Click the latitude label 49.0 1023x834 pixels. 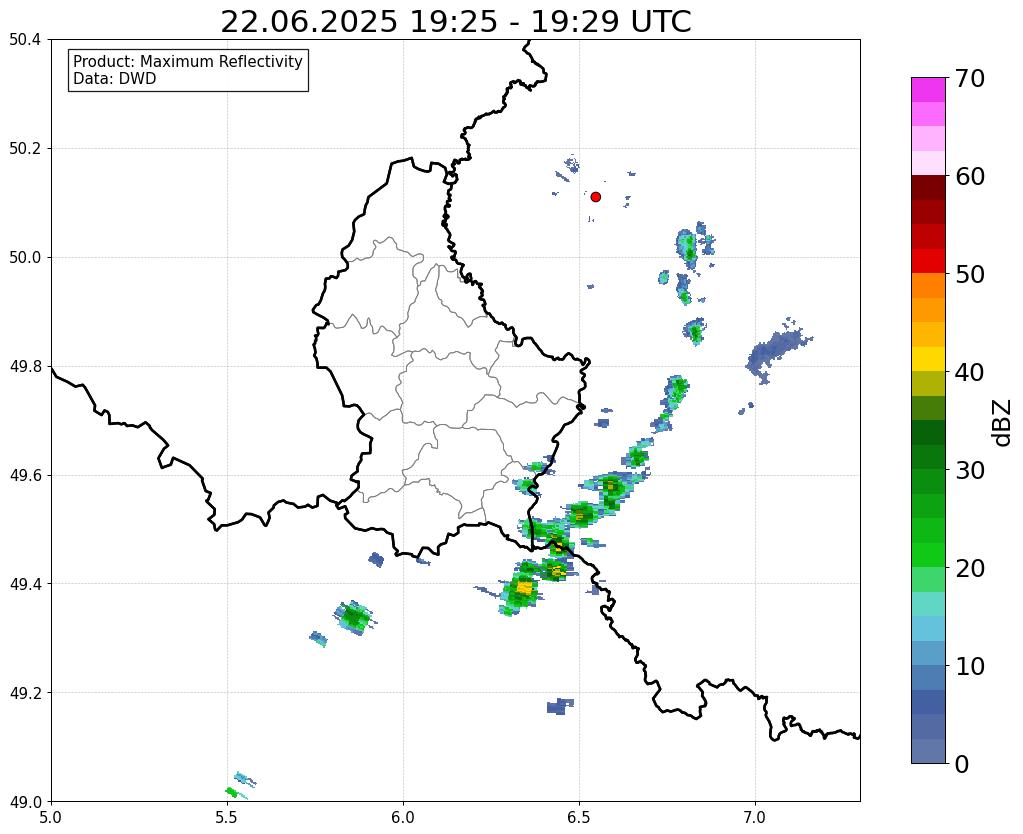click(25, 802)
